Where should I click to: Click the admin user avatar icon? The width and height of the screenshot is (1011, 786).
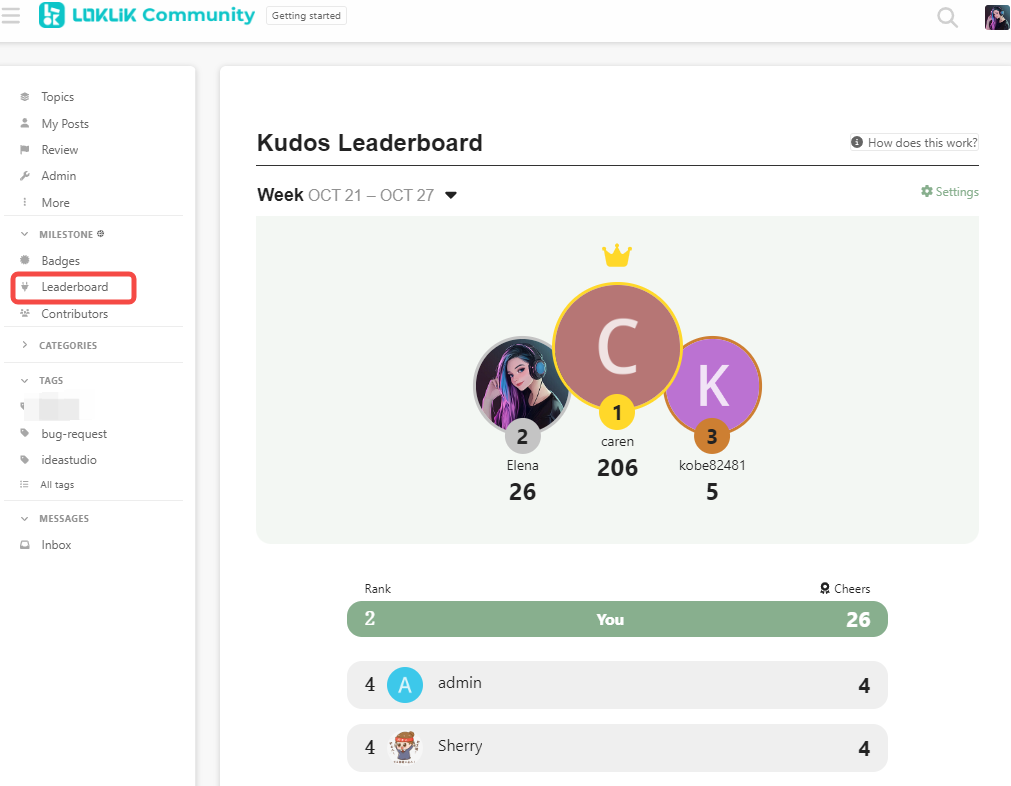[x=404, y=685]
